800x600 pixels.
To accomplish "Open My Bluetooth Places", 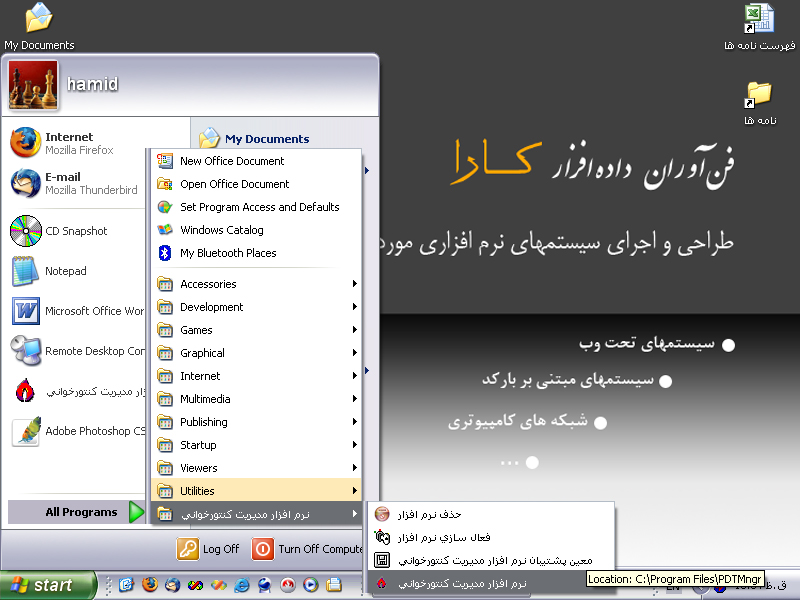I will click(x=228, y=253).
